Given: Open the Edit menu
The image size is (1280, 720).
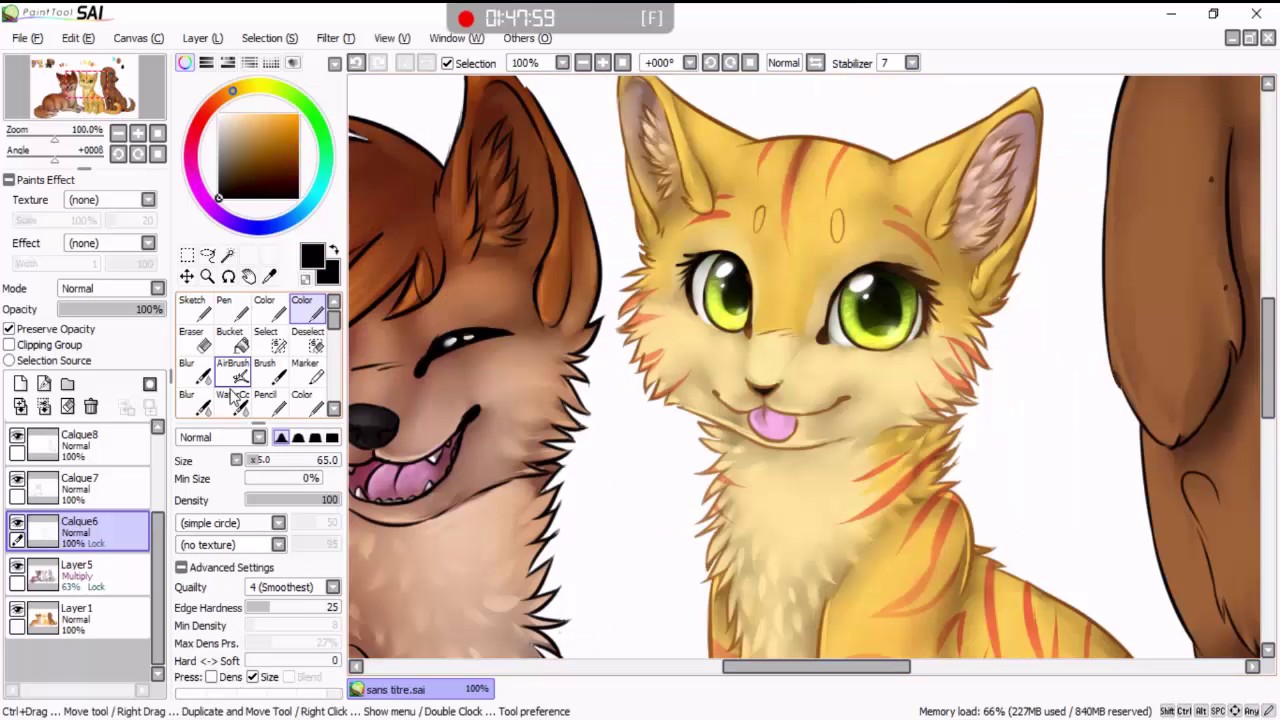Looking at the screenshot, I should click(78, 38).
